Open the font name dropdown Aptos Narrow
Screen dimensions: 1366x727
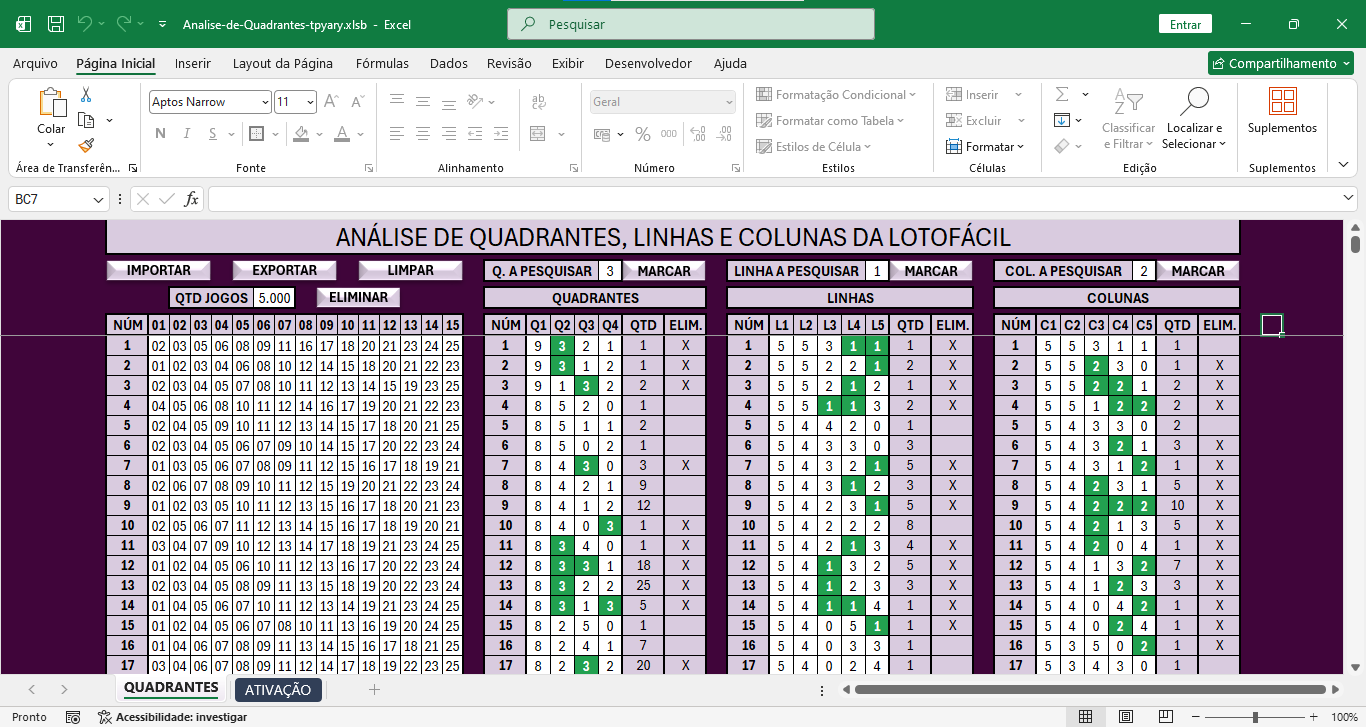click(265, 102)
